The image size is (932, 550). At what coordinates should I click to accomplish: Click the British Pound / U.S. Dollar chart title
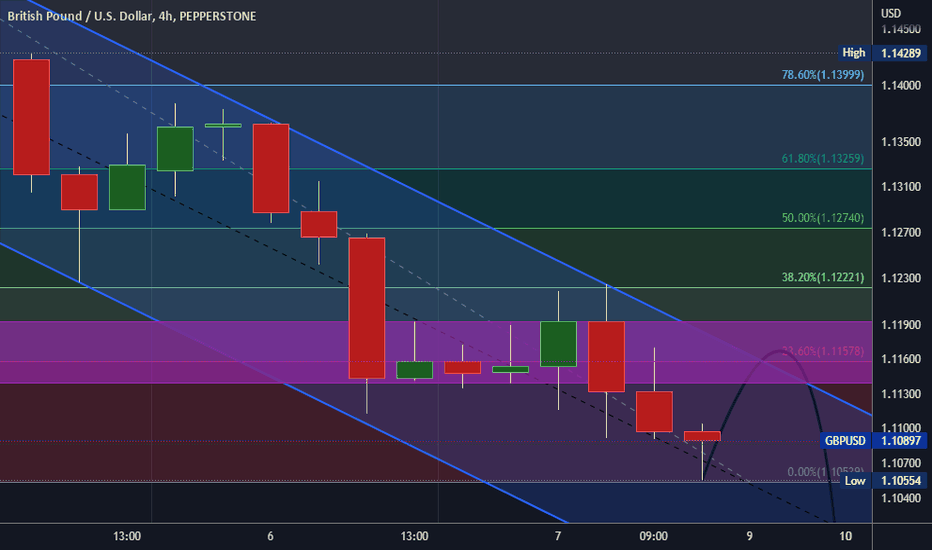[131, 16]
